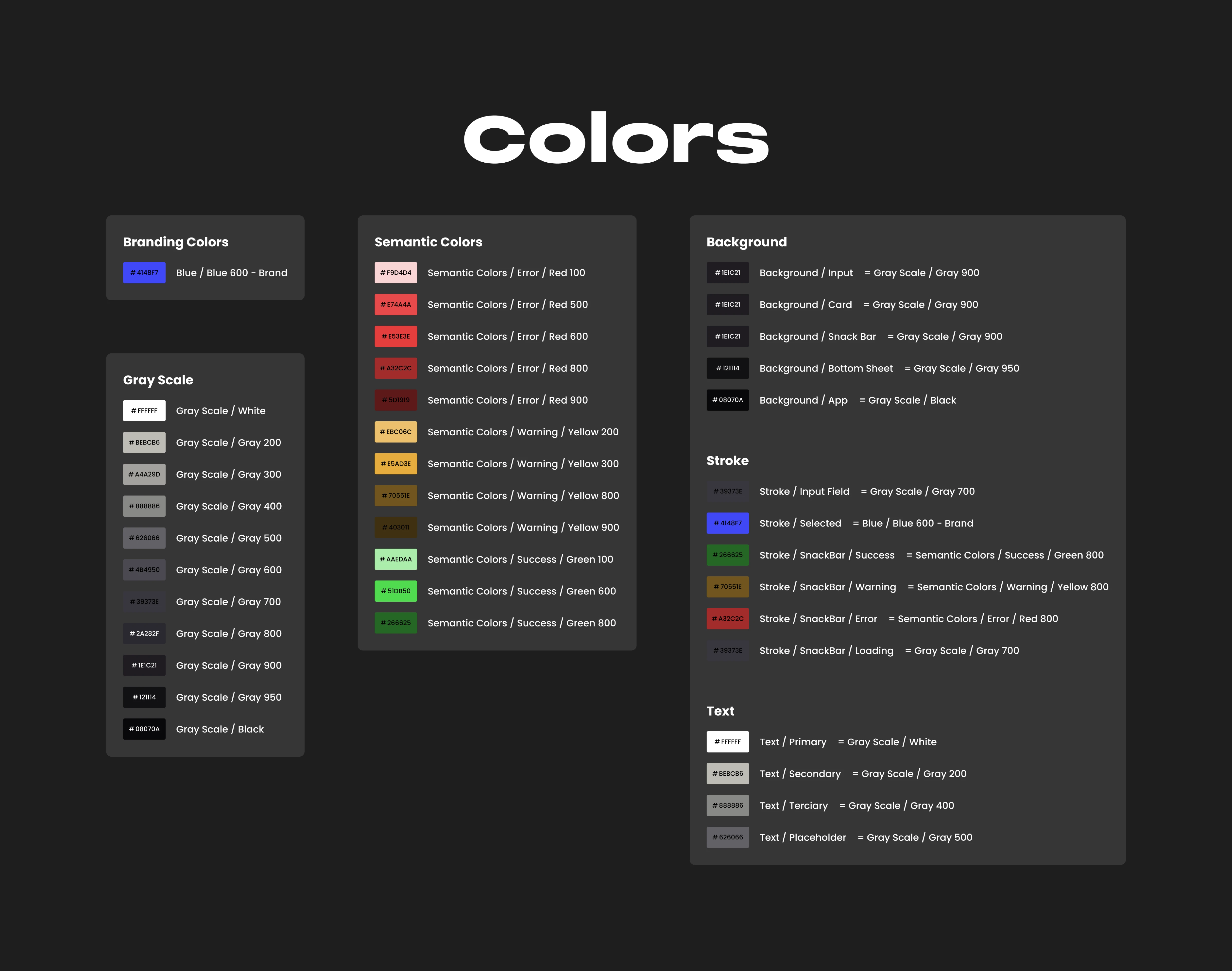Pick the Gray 950 swatch in Gray Scale panel
The image size is (1232, 971).
(144, 697)
